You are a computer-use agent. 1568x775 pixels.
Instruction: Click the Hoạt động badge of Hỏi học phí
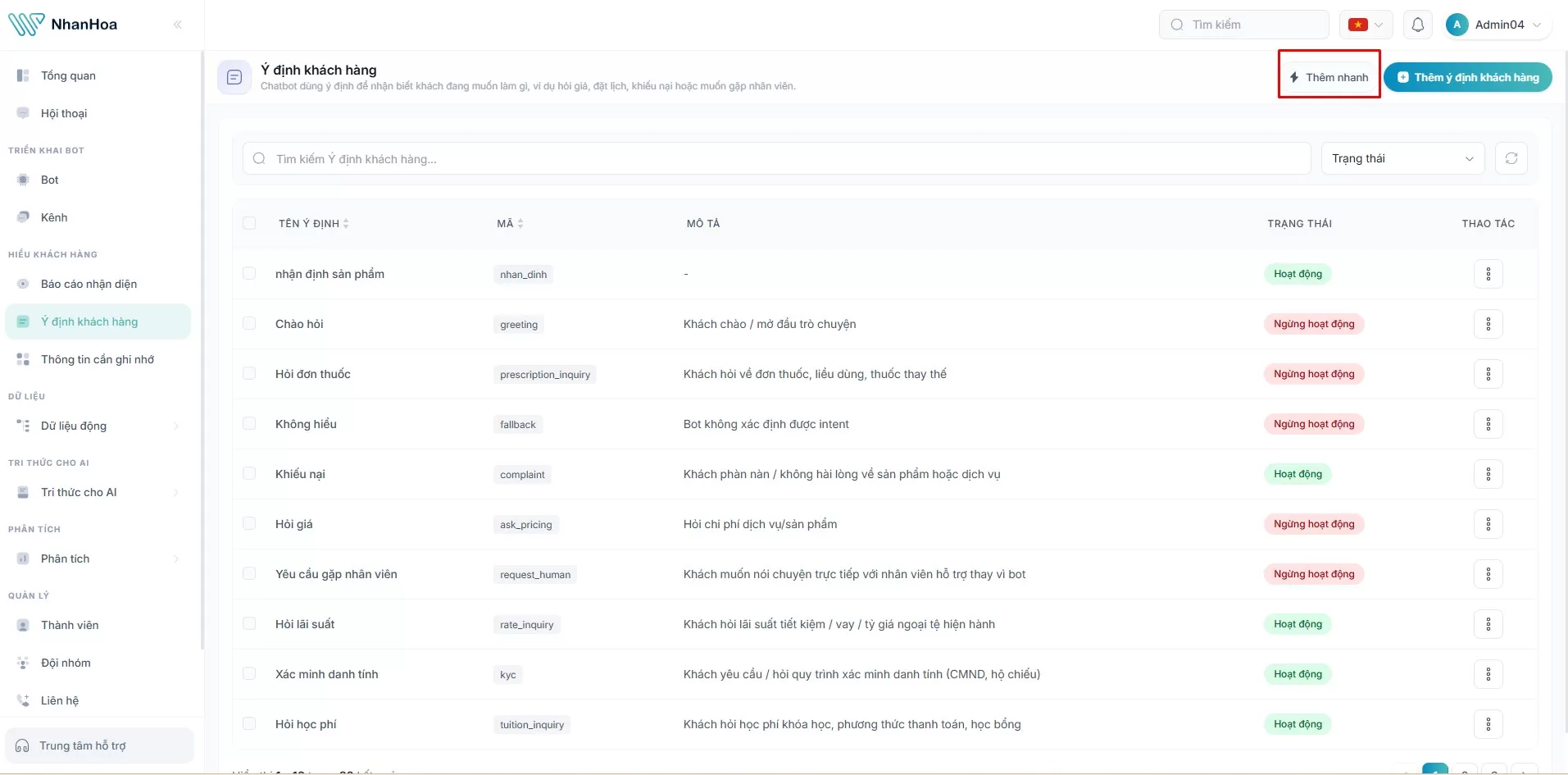(x=1298, y=724)
